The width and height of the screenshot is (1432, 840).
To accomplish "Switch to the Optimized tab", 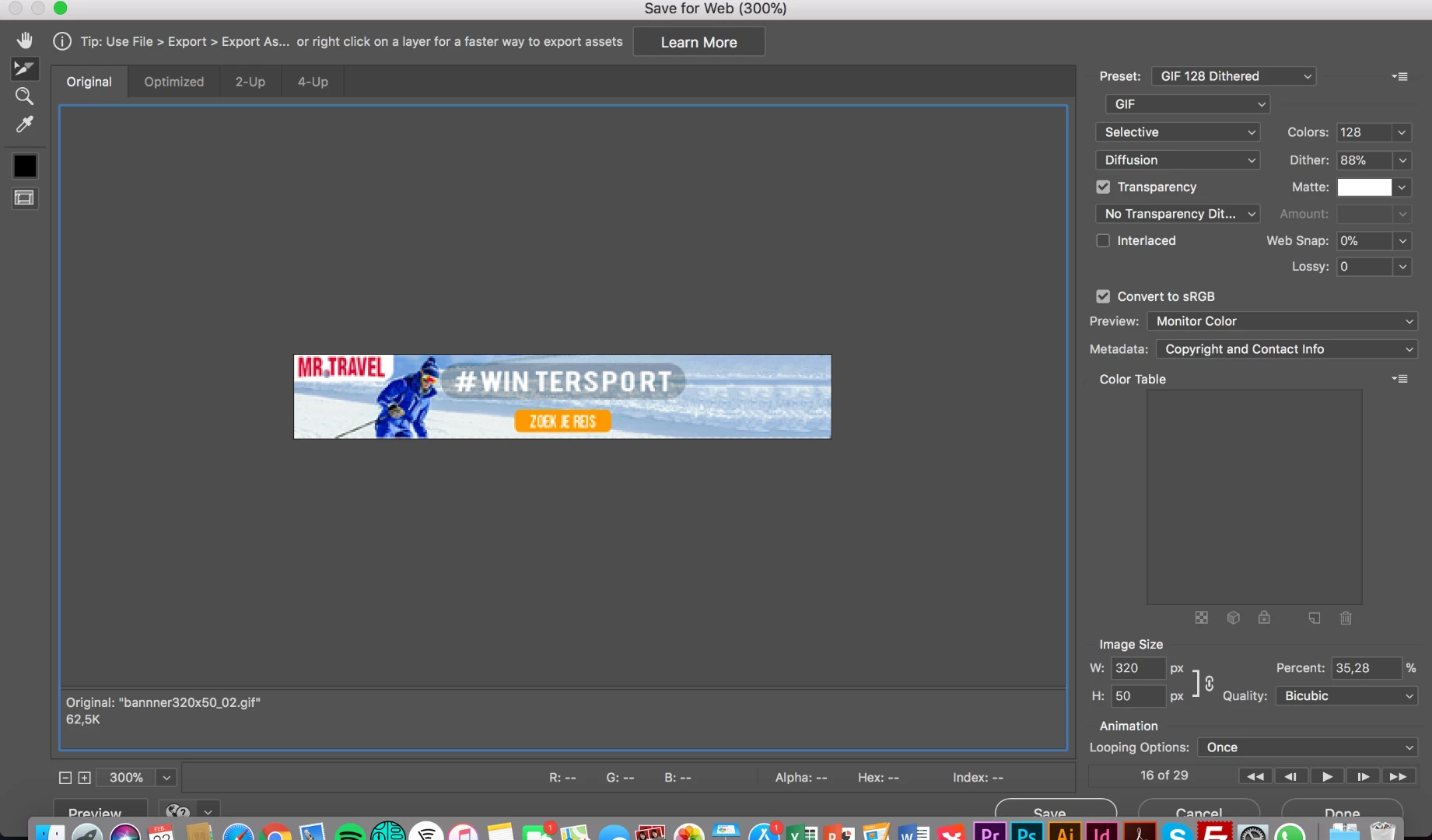I will pyautogui.click(x=174, y=82).
